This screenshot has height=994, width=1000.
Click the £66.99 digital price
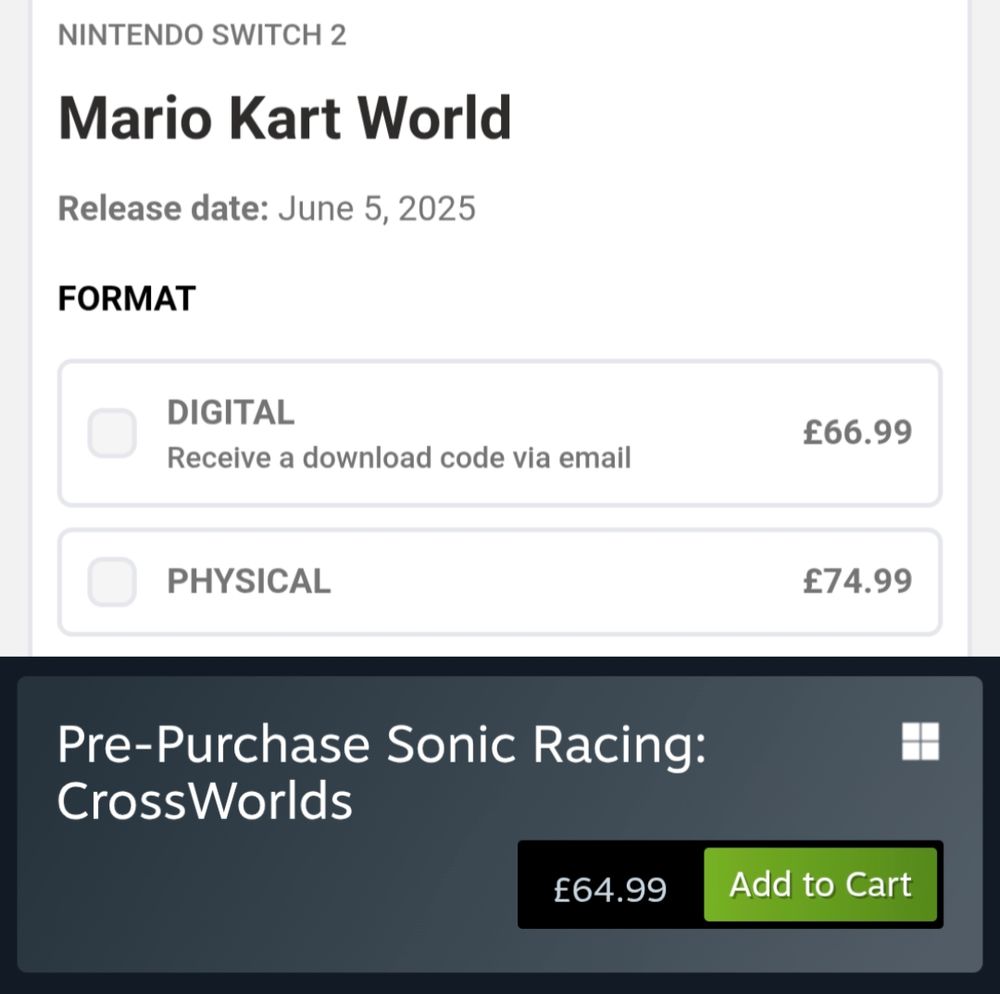pyautogui.click(x=857, y=432)
